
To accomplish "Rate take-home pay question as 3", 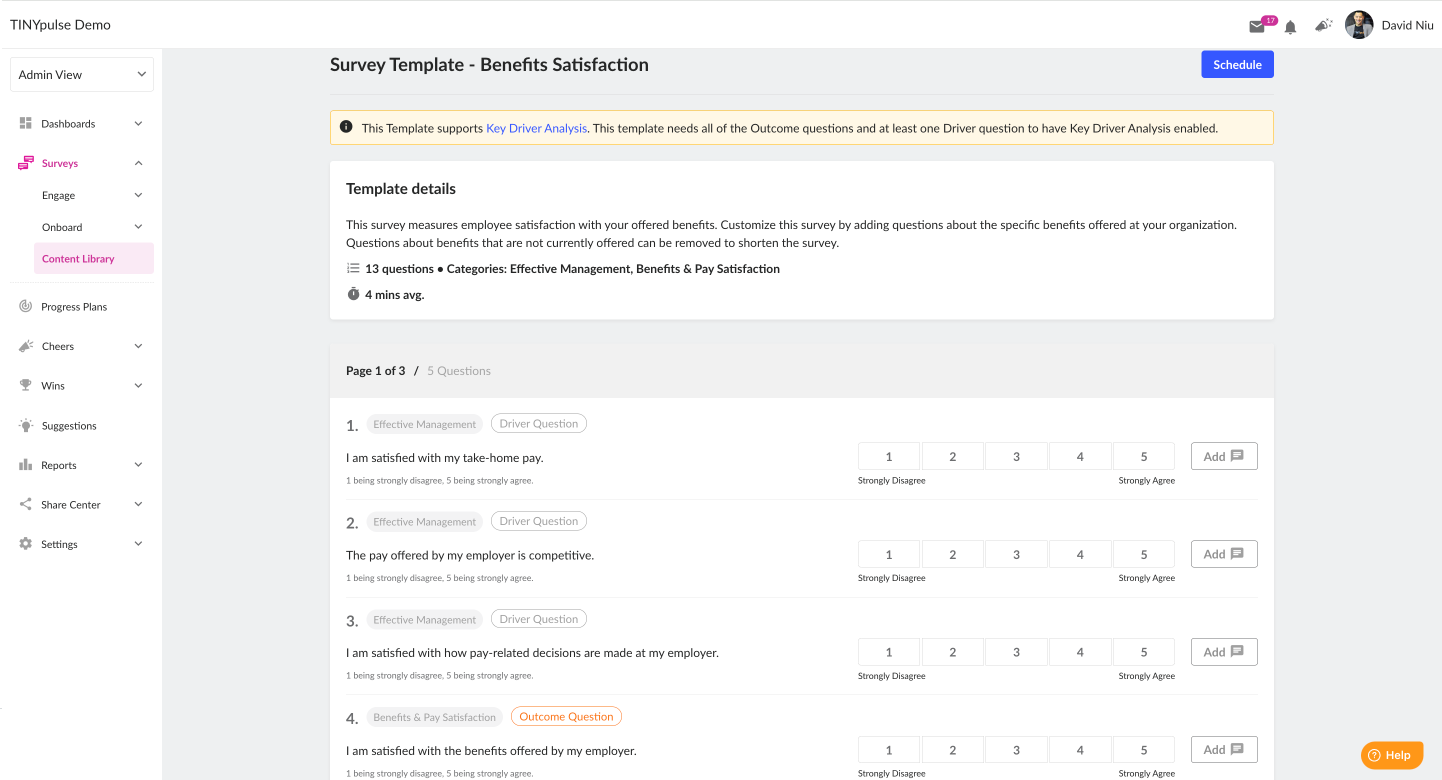I will (1016, 457).
